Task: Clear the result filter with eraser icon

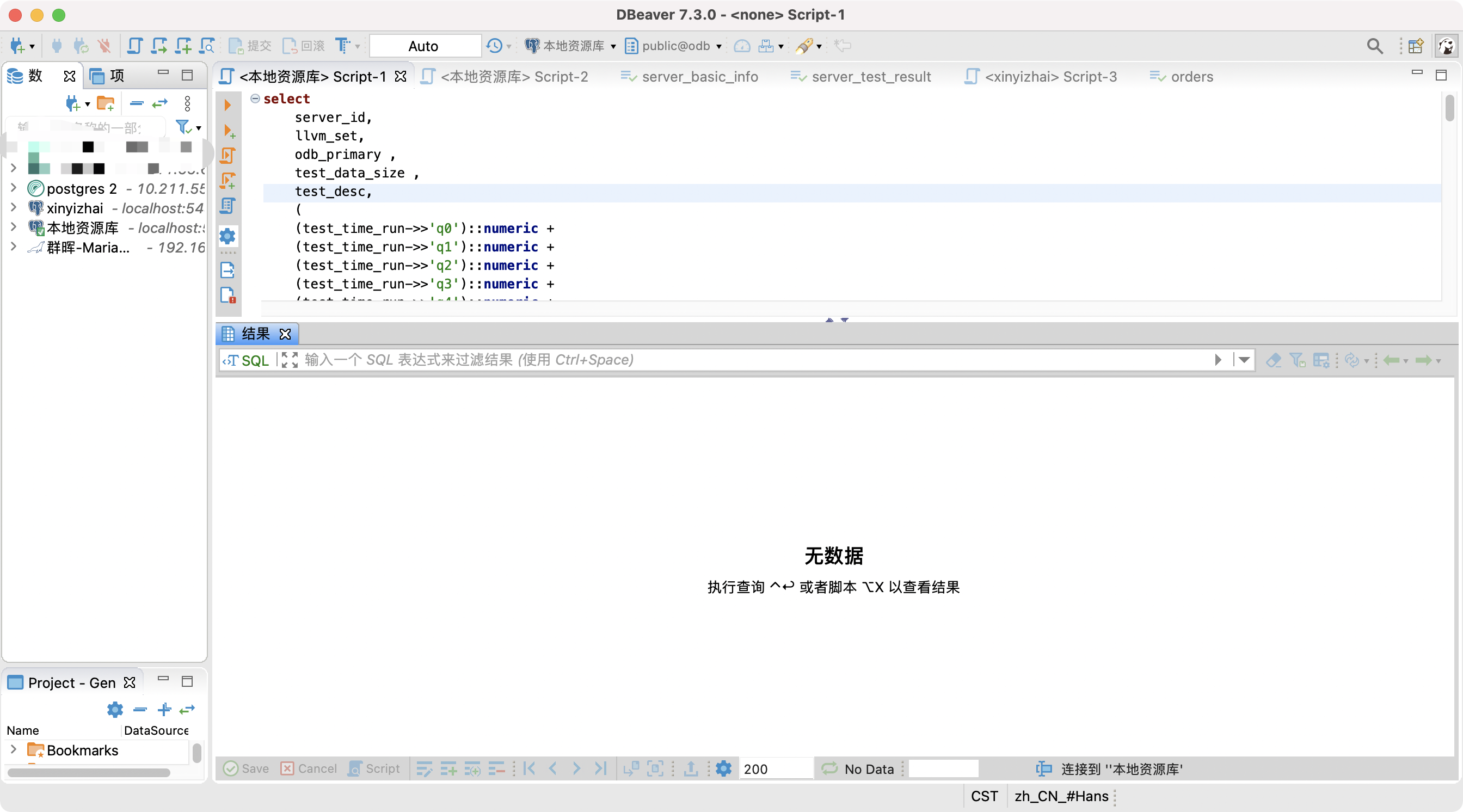Action: pyautogui.click(x=1273, y=360)
